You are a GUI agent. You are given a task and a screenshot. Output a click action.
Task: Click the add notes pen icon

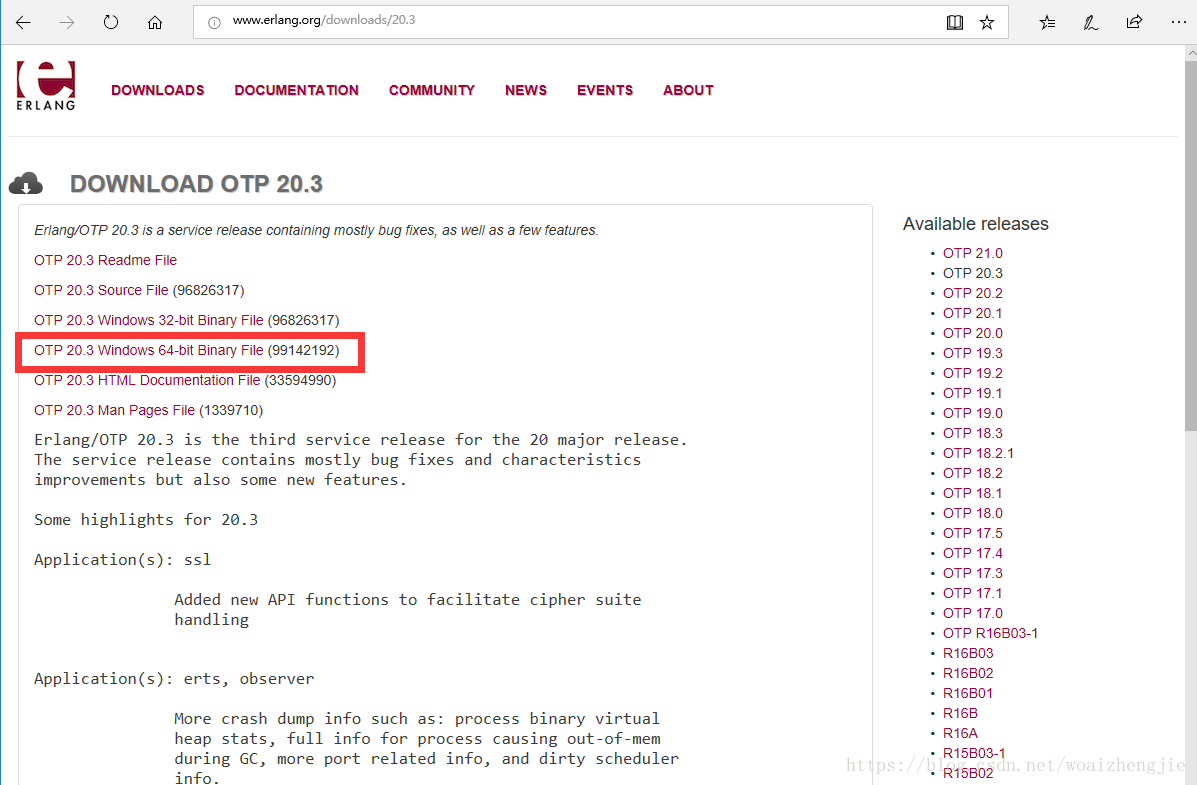tap(1090, 22)
